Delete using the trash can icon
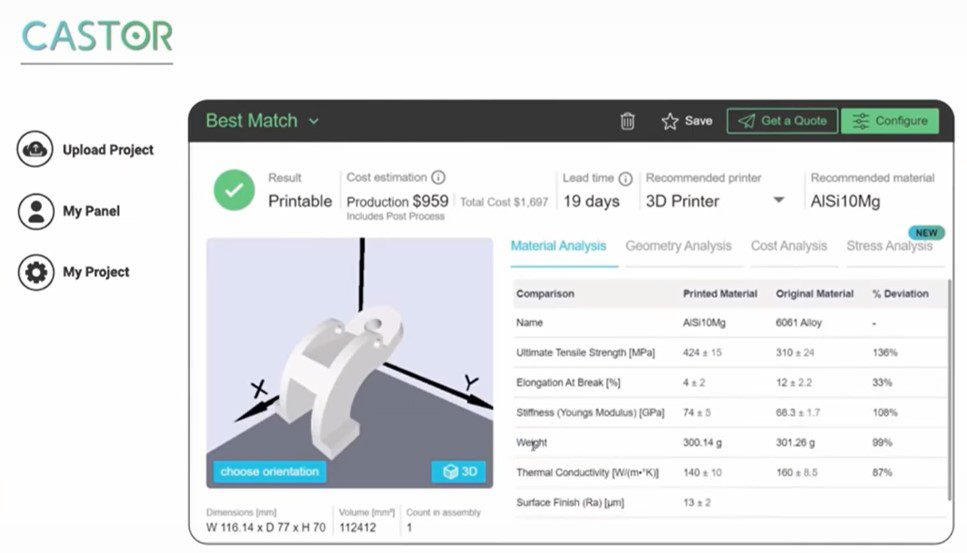Image resolution: width=967 pixels, height=553 pixels. point(627,121)
